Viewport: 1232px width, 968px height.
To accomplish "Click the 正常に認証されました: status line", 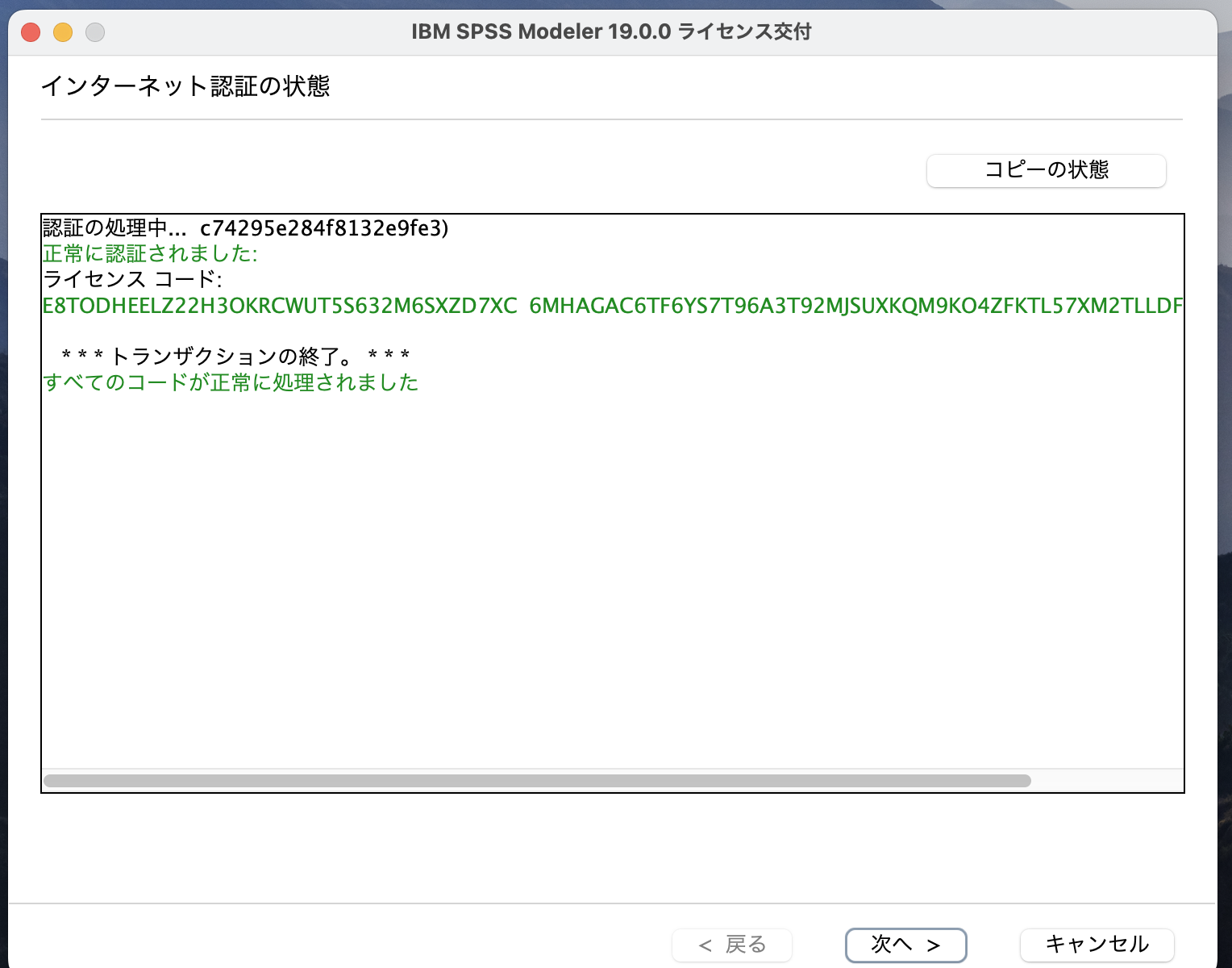I will (151, 254).
